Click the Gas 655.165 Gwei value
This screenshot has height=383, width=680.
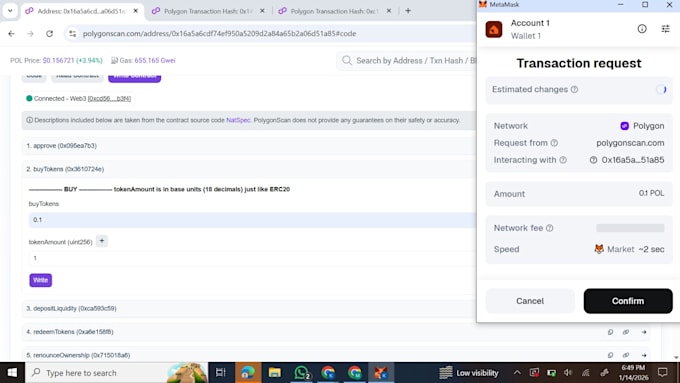pyautogui.click(x=155, y=60)
